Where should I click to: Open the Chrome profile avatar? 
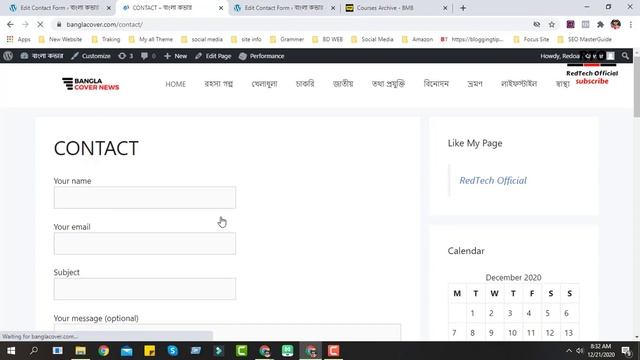(x=616, y=24)
